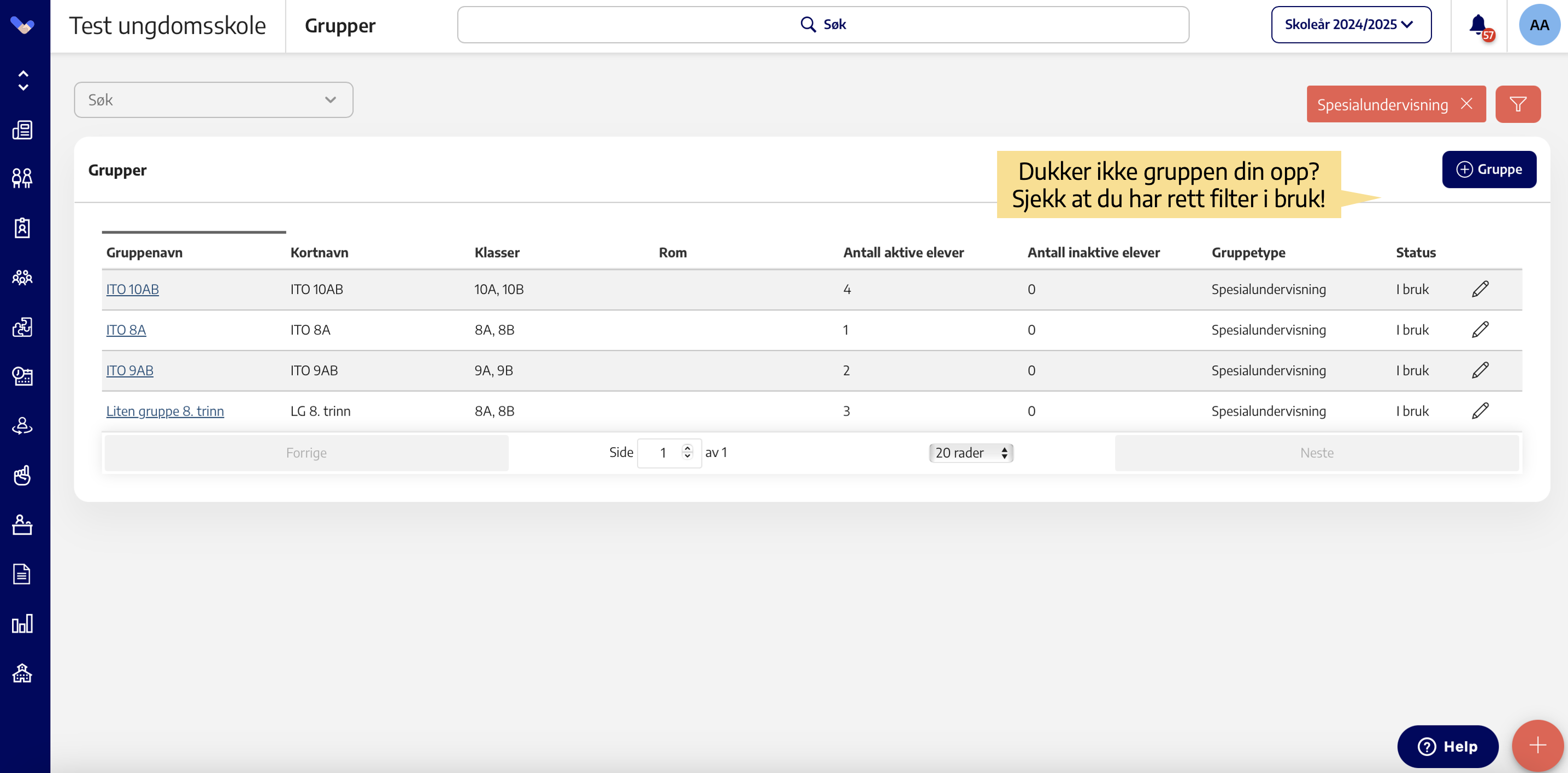Open the Help widget
This screenshot has width=1568, height=773.
(x=1447, y=746)
